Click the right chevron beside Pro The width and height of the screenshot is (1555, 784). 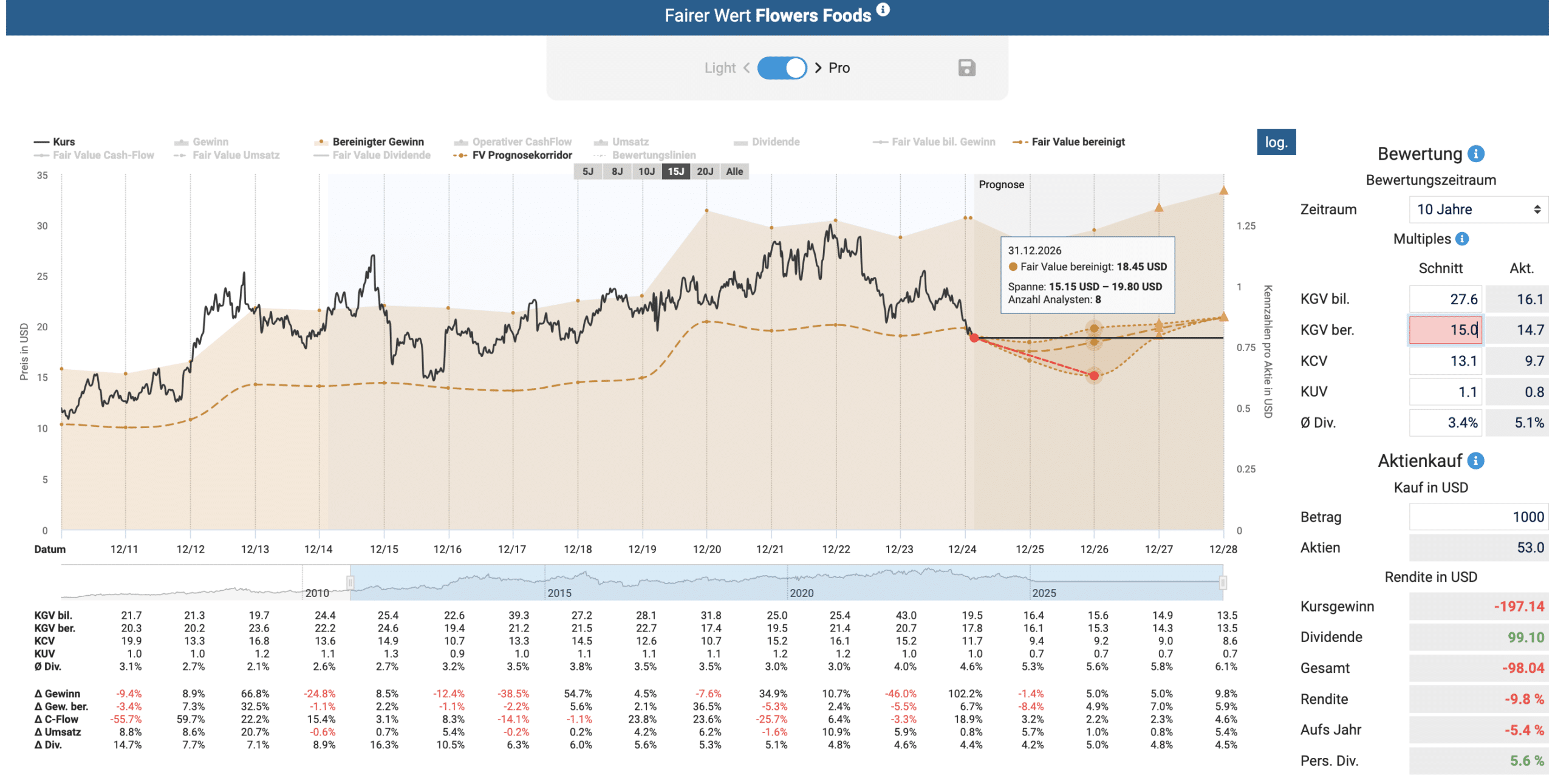click(x=818, y=67)
